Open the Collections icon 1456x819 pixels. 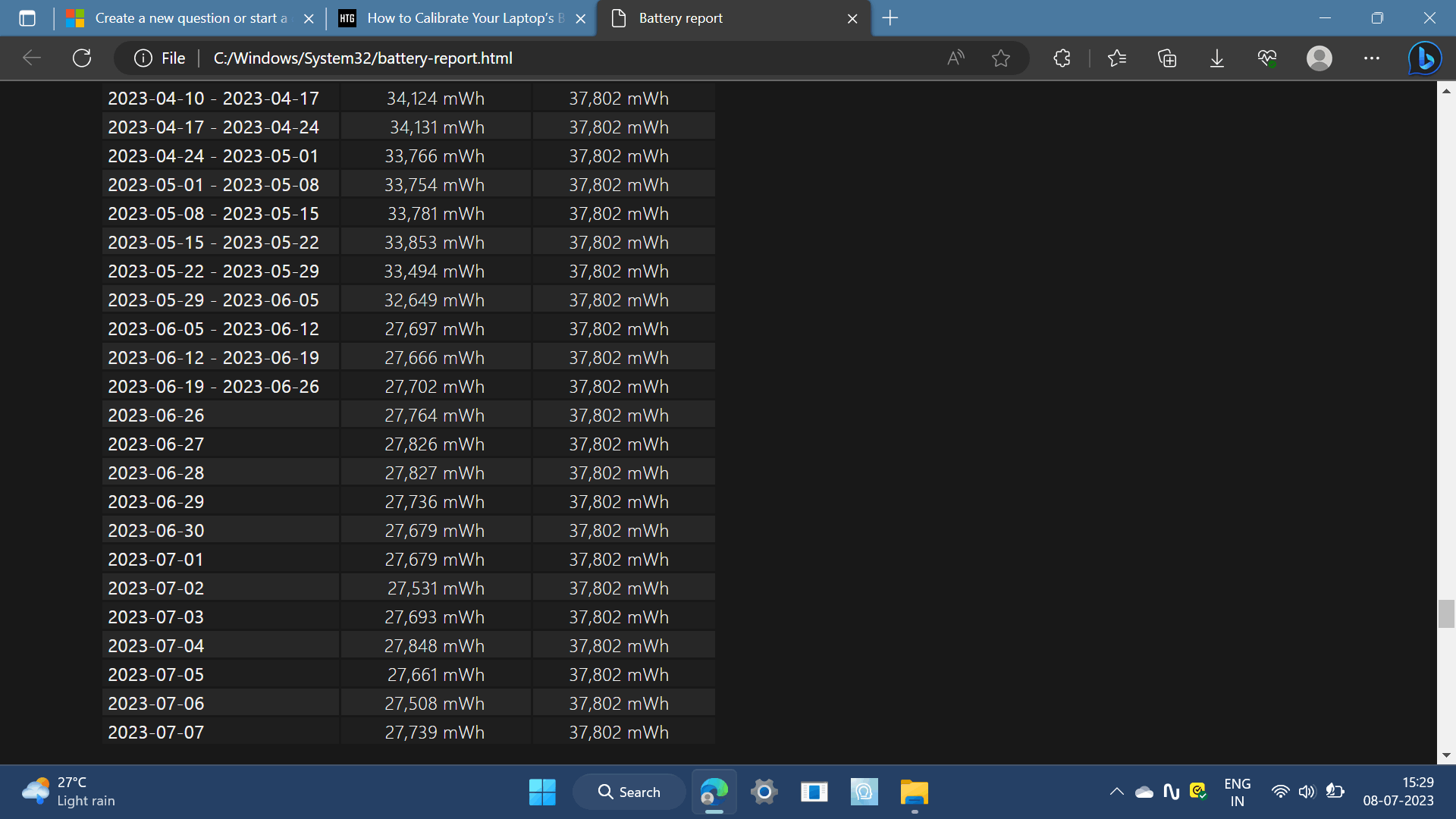[x=1167, y=58]
